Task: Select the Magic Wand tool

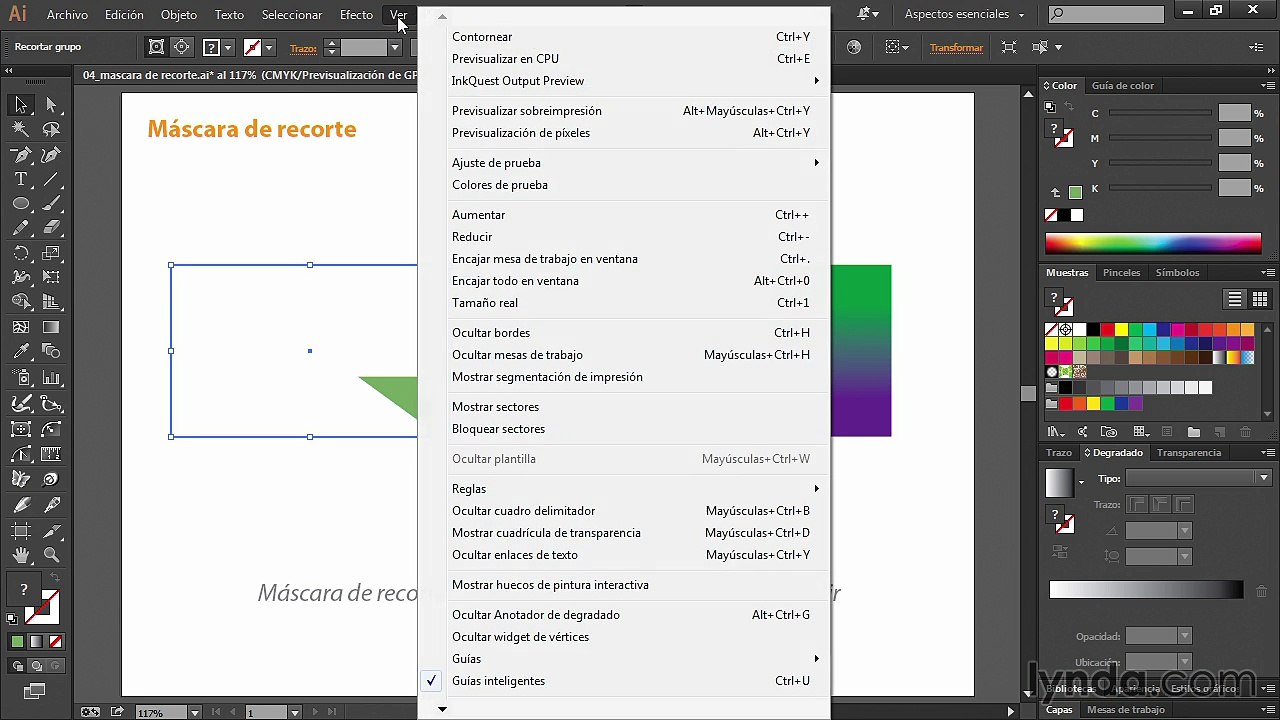Action: (x=21, y=129)
